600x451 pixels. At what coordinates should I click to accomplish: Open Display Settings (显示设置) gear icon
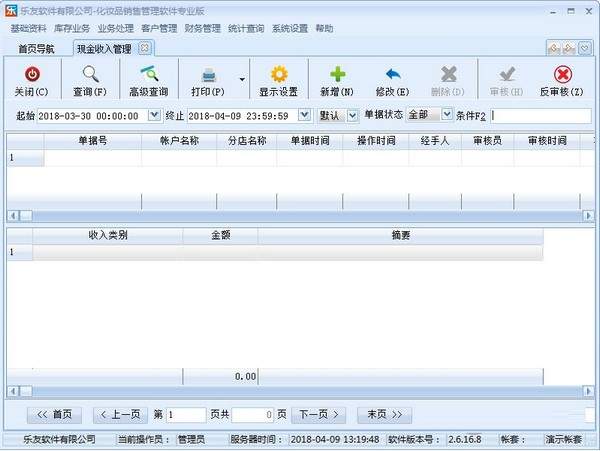pyautogui.click(x=278, y=75)
